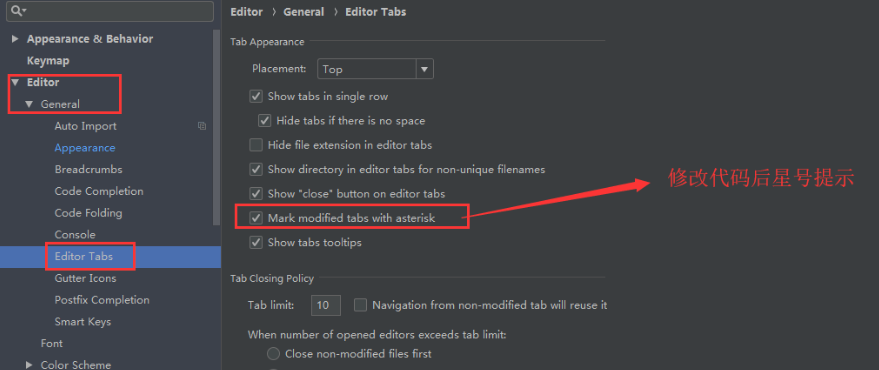Enable Hide file extension in editor tabs

click(256, 145)
